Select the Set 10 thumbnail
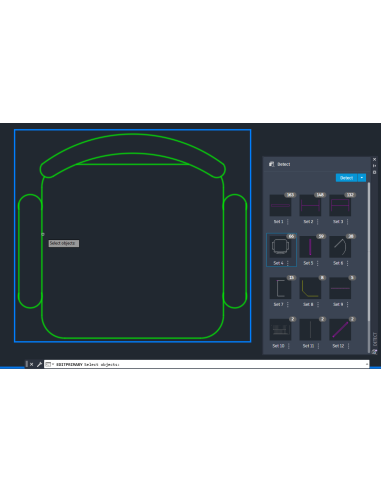 (x=280, y=330)
